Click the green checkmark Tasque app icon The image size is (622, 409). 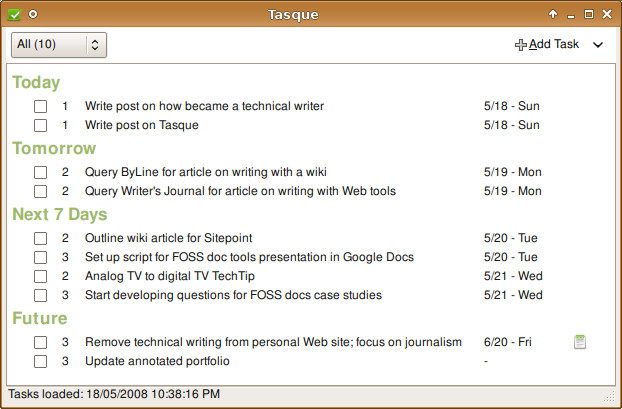click(14, 14)
